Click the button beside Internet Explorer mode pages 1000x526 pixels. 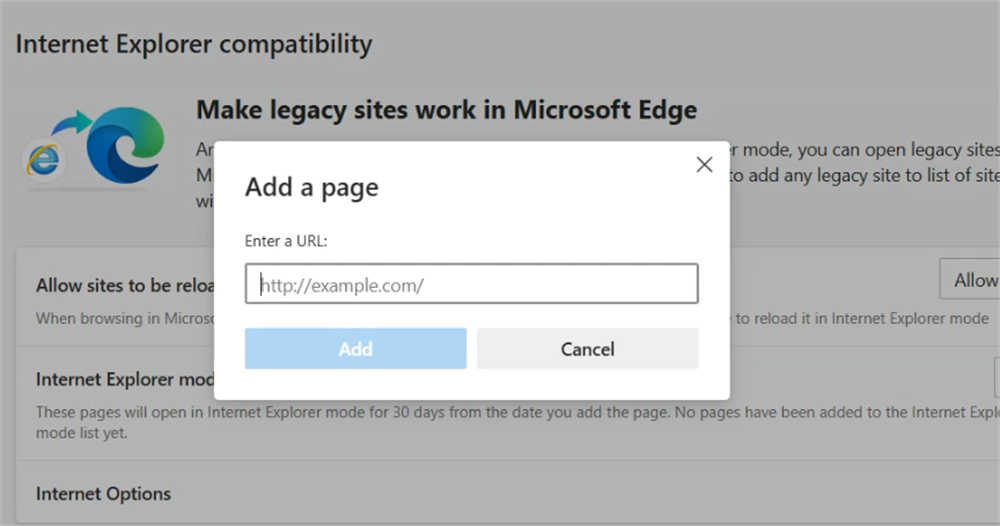click(x=996, y=380)
